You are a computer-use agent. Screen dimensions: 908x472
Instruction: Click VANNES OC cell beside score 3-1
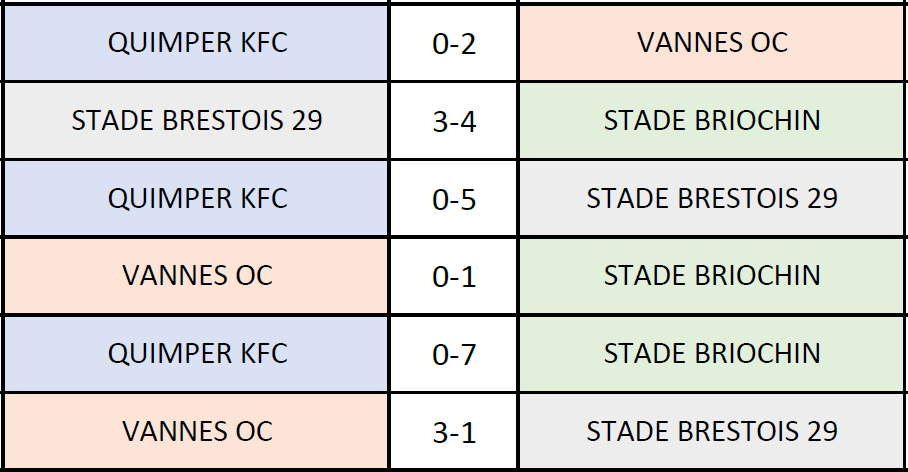coord(196,431)
